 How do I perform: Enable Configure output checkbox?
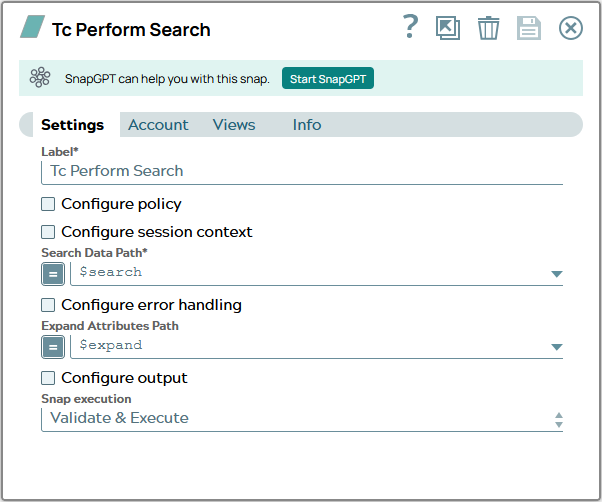48,378
